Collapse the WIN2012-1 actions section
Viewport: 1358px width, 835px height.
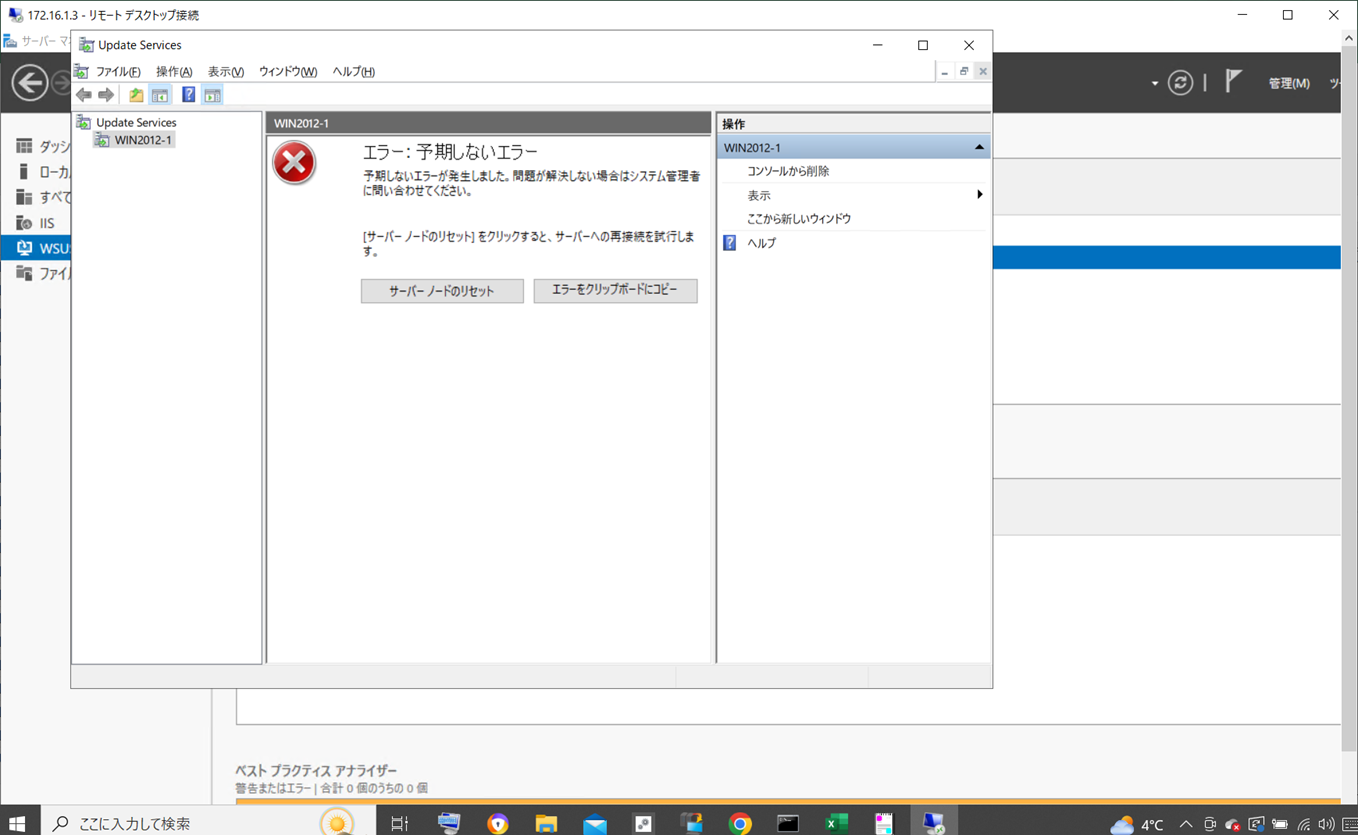click(x=979, y=148)
